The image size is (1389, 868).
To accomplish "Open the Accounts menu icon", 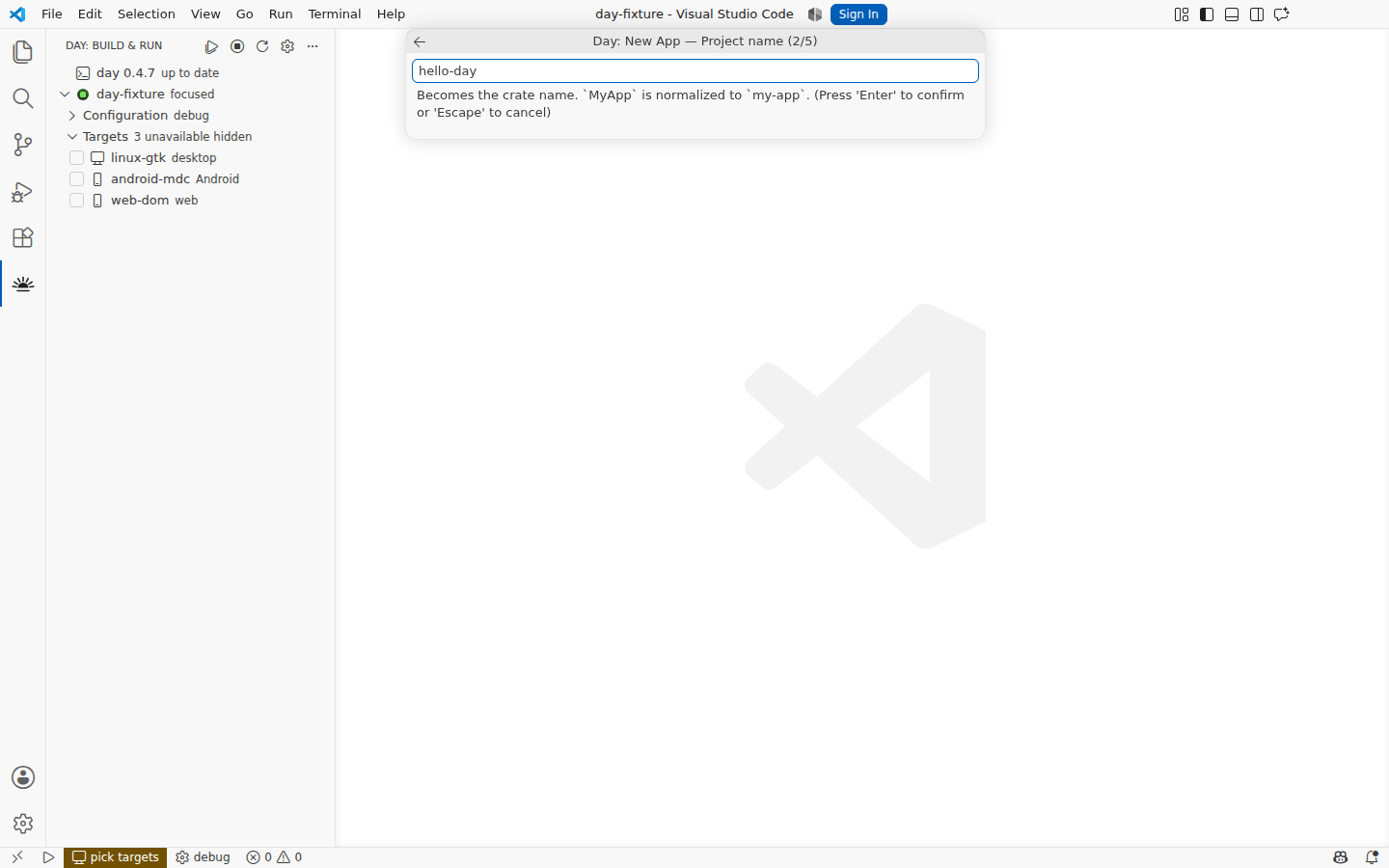I will pos(23,777).
